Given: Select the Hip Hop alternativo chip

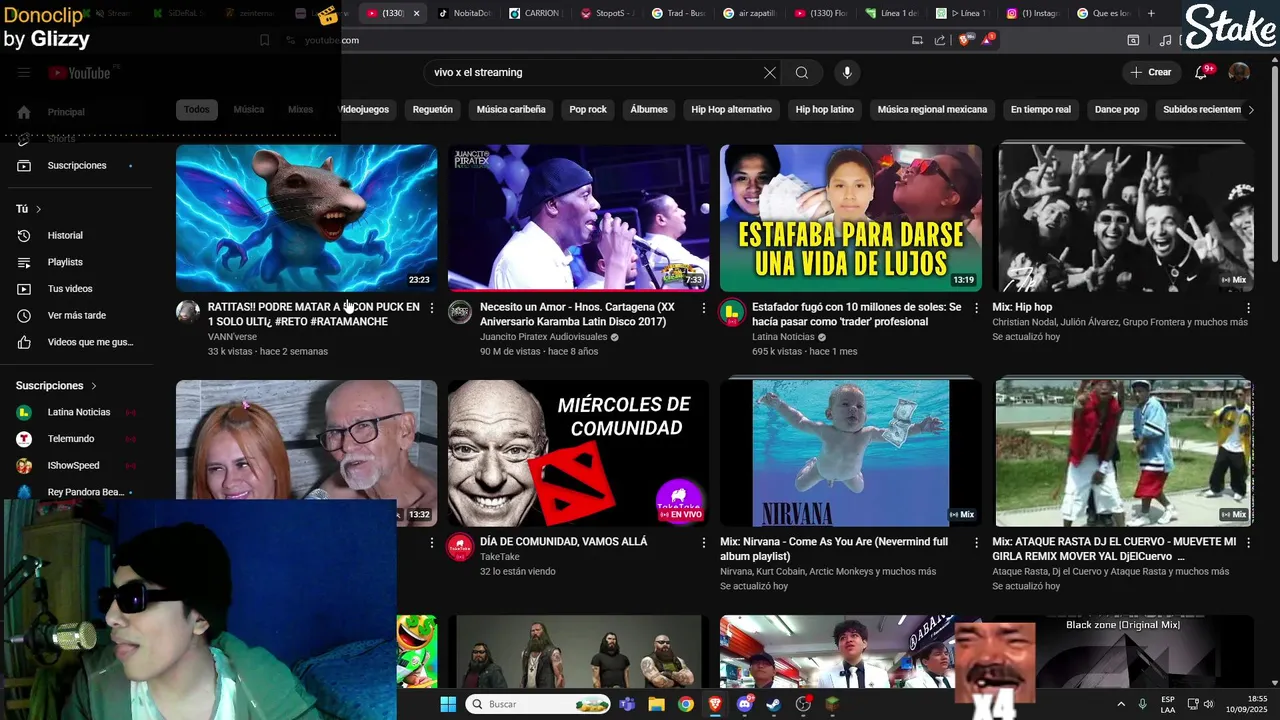Looking at the screenshot, I should tap(732, 109).
